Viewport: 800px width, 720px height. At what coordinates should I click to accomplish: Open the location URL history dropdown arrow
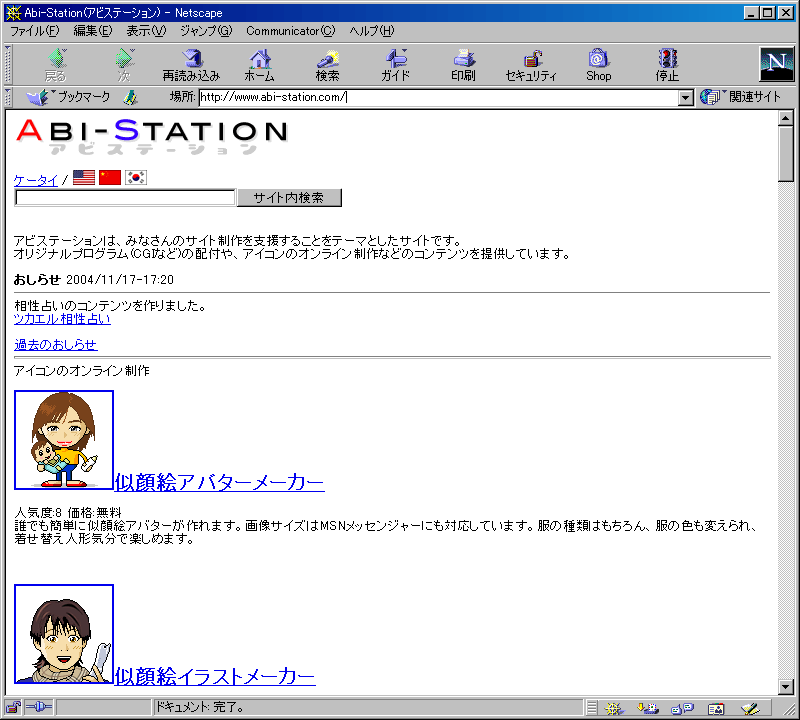(x=686, y=97)
